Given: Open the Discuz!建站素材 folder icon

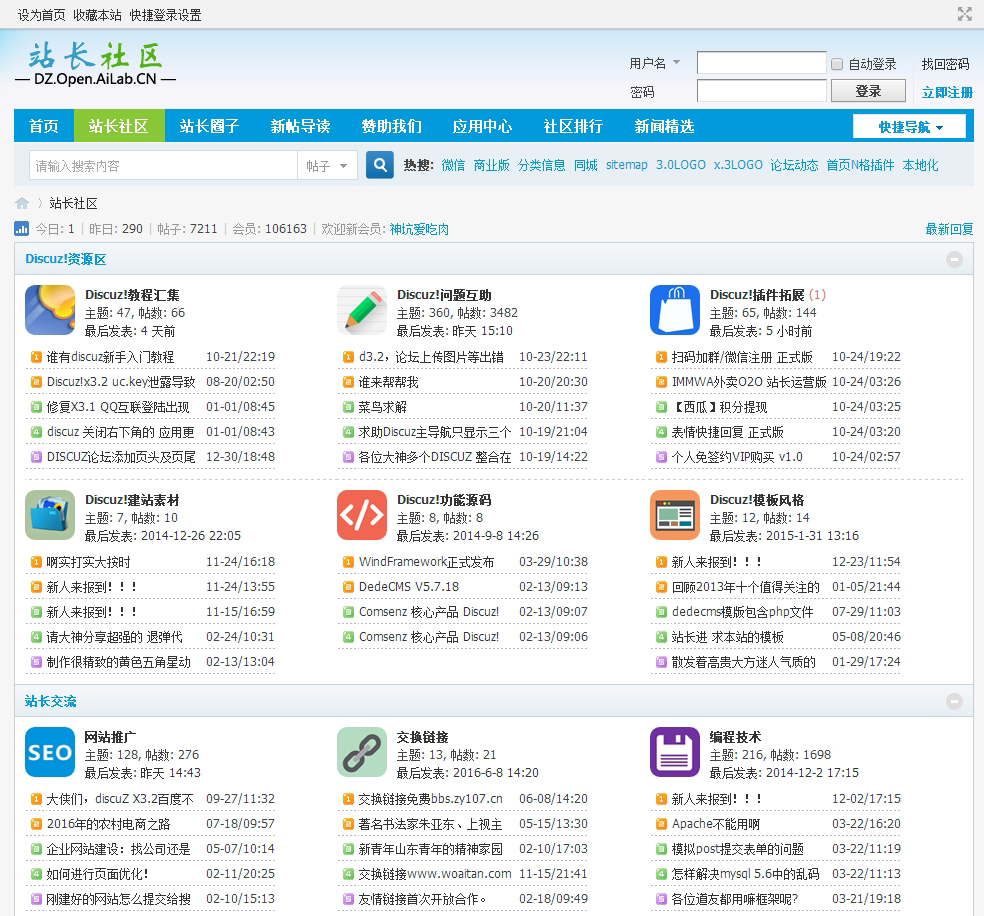Looking at the screenshot, I should [x=50, y=515].
